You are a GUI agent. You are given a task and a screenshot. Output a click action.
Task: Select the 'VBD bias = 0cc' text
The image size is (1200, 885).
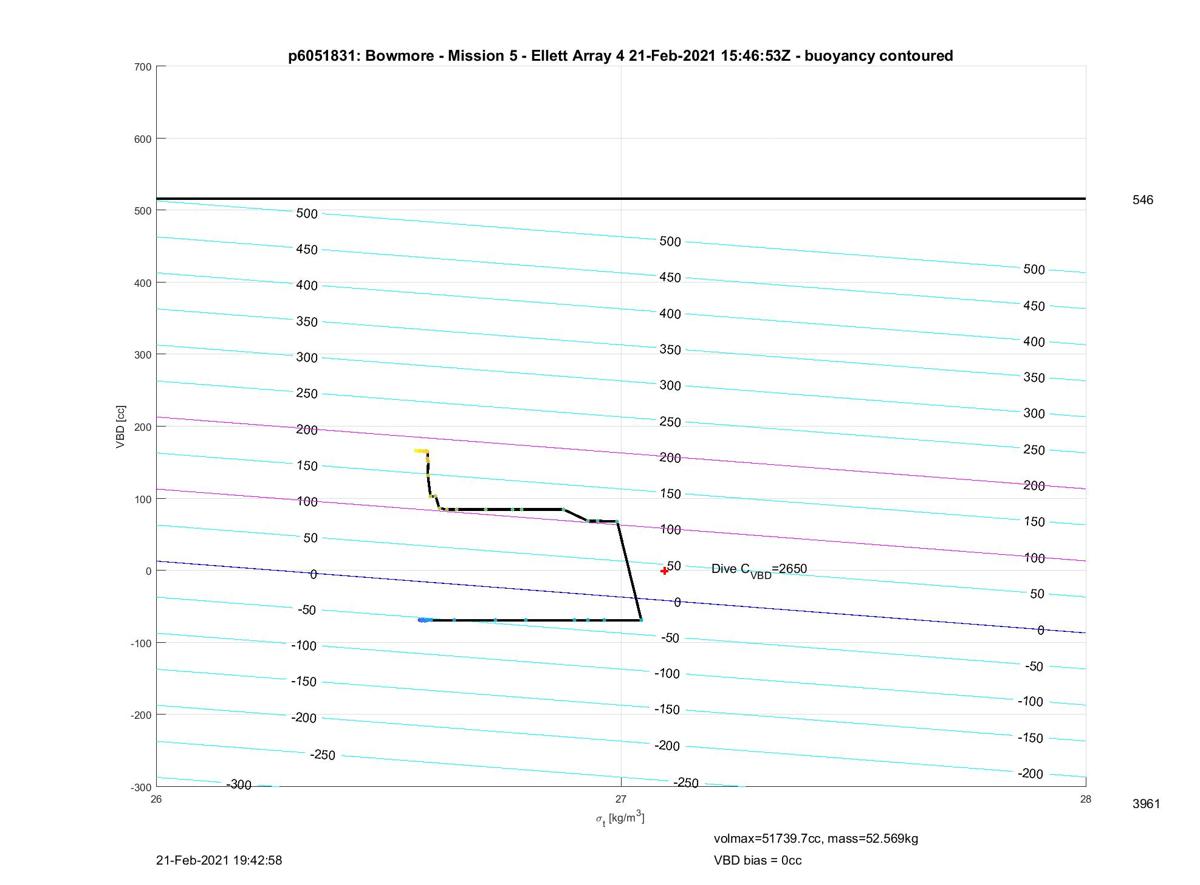757,860
